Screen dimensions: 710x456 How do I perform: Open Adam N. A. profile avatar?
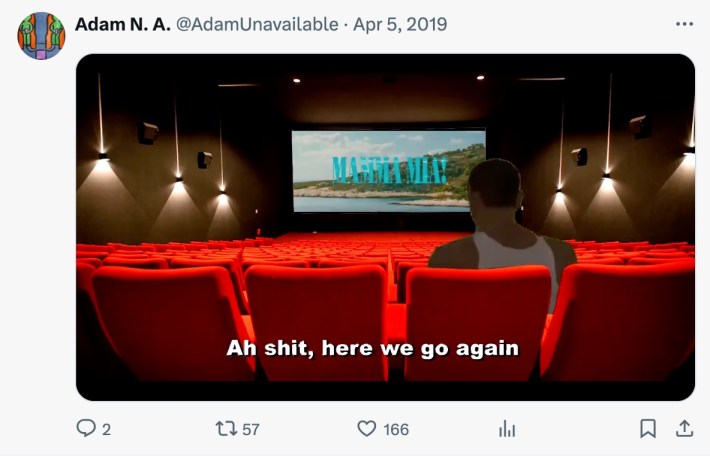41,36
